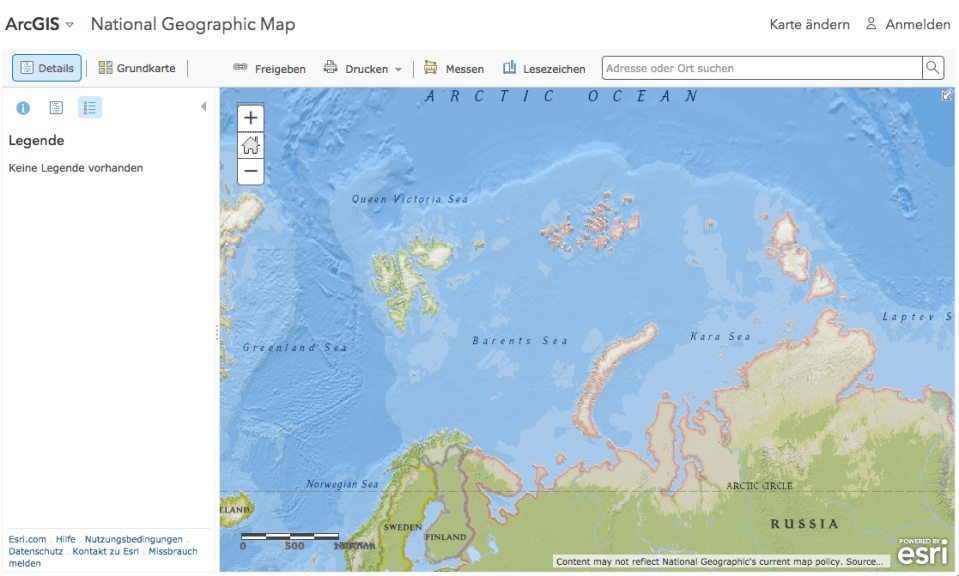Viewport: 959px width, 576px height.
Task: Return to default extent via home icon
Action: [x=250, y=145]
